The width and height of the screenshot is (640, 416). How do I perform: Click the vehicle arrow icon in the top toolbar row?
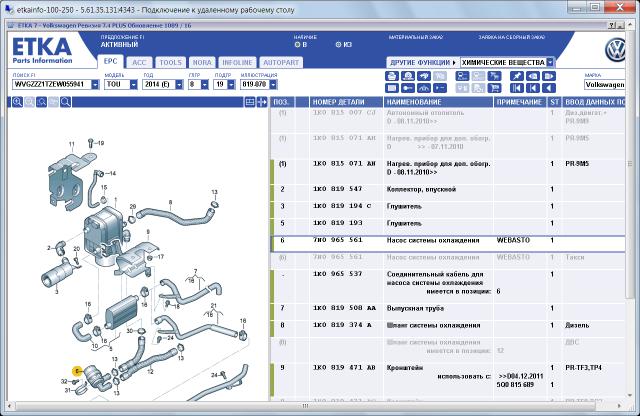tap(424, 76)
